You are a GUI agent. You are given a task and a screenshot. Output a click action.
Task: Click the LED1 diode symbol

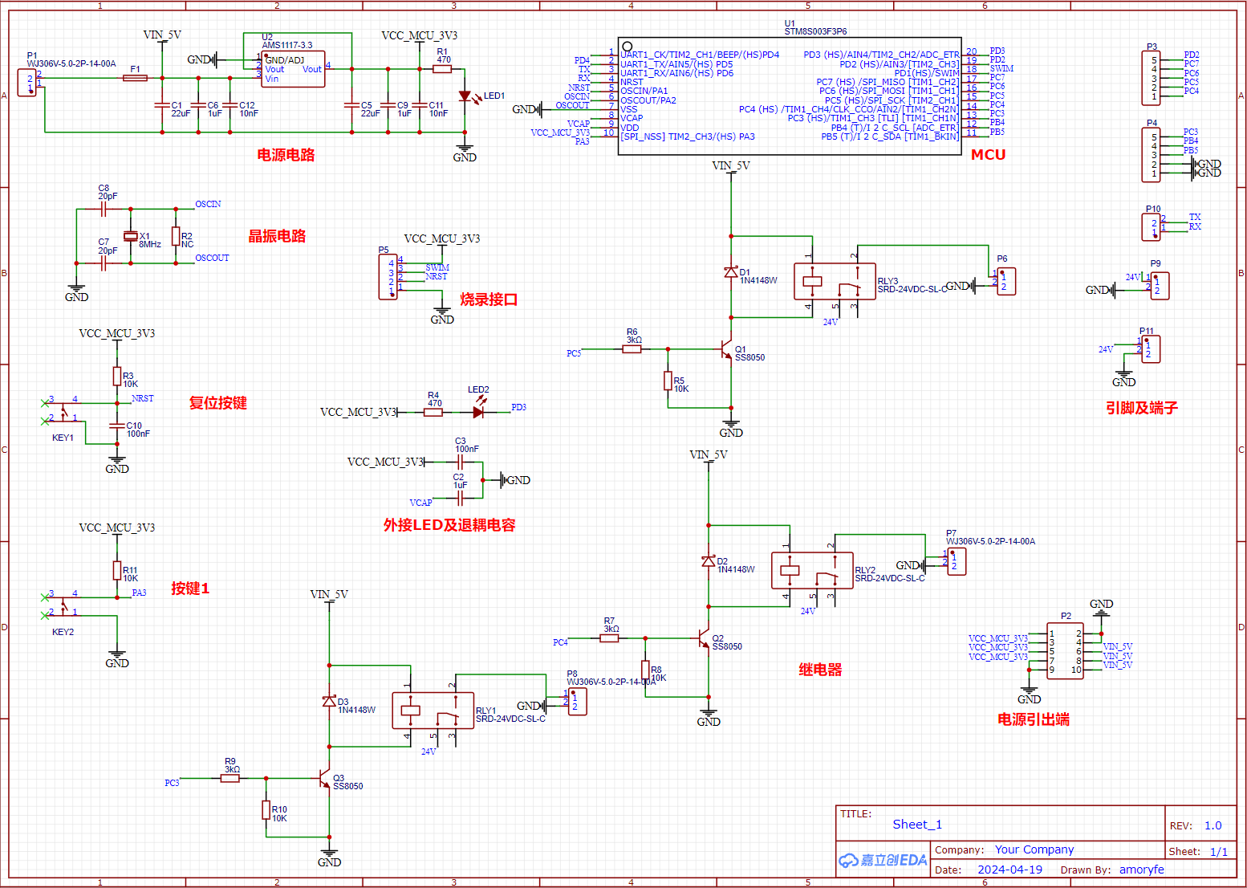[x=465, y=97]
